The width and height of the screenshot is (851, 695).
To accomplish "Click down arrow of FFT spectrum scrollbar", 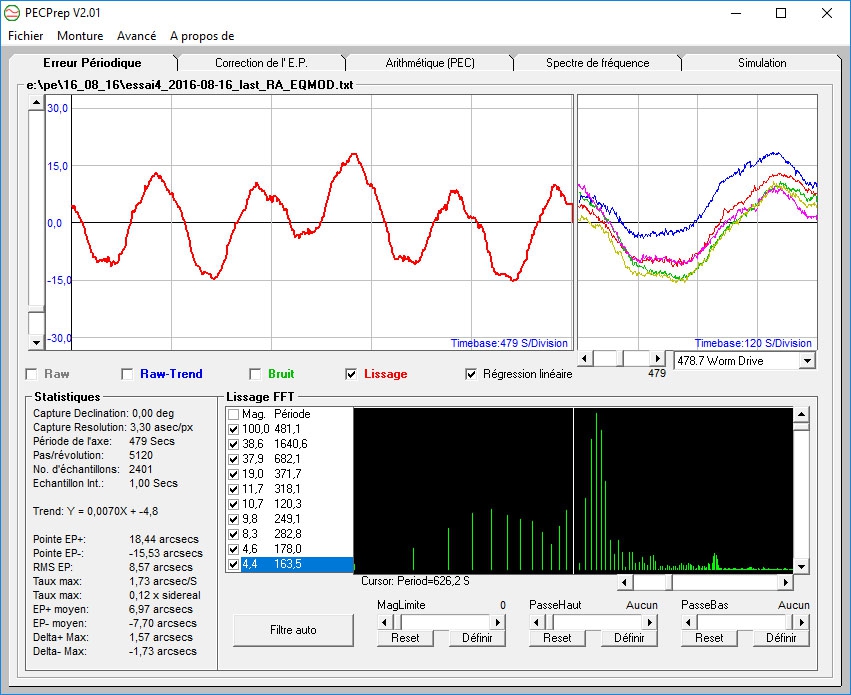I will 801,567.
